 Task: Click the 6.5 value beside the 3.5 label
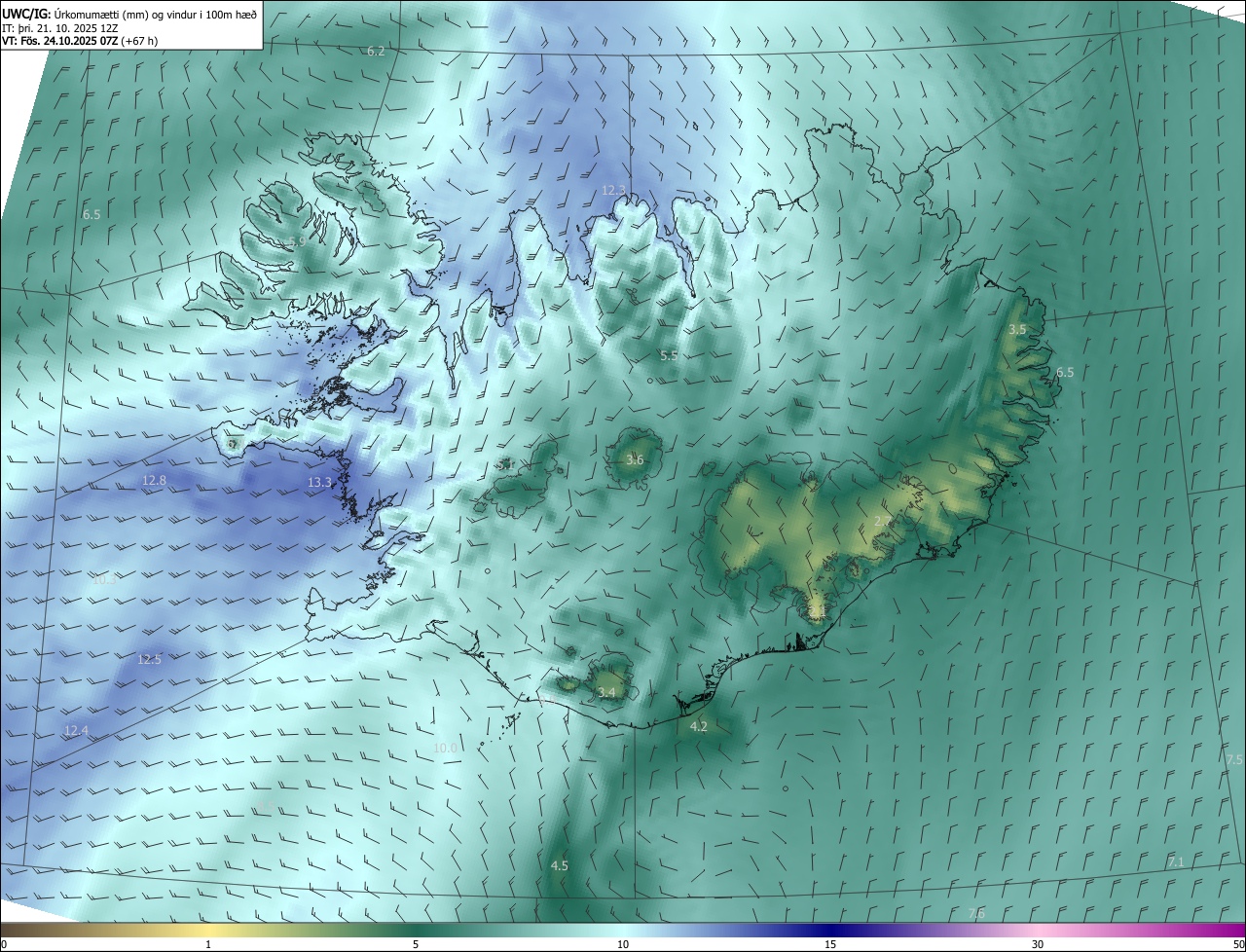(x=1065, y=372)
